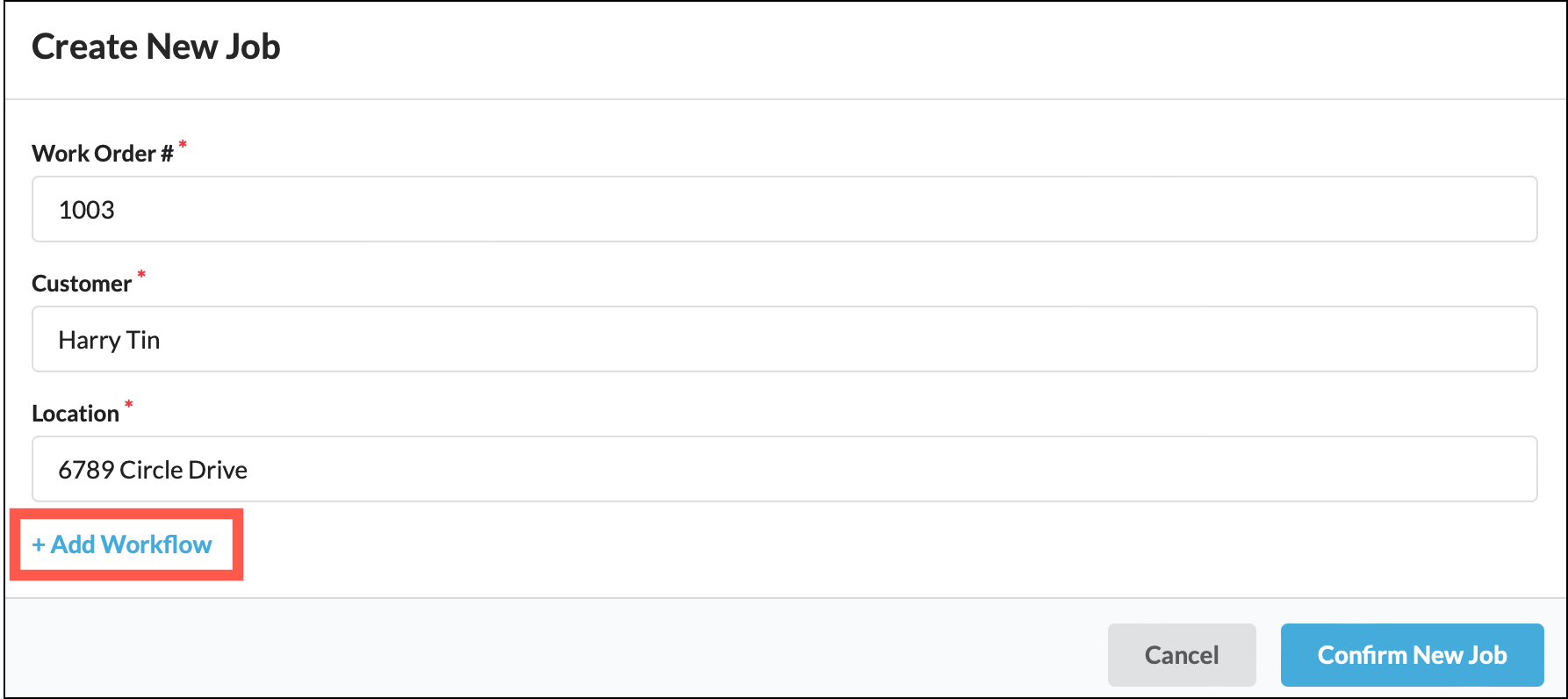1568x699 pixels.
Task: Click the red asterisk beside Location
Action: tap(129, 404)
